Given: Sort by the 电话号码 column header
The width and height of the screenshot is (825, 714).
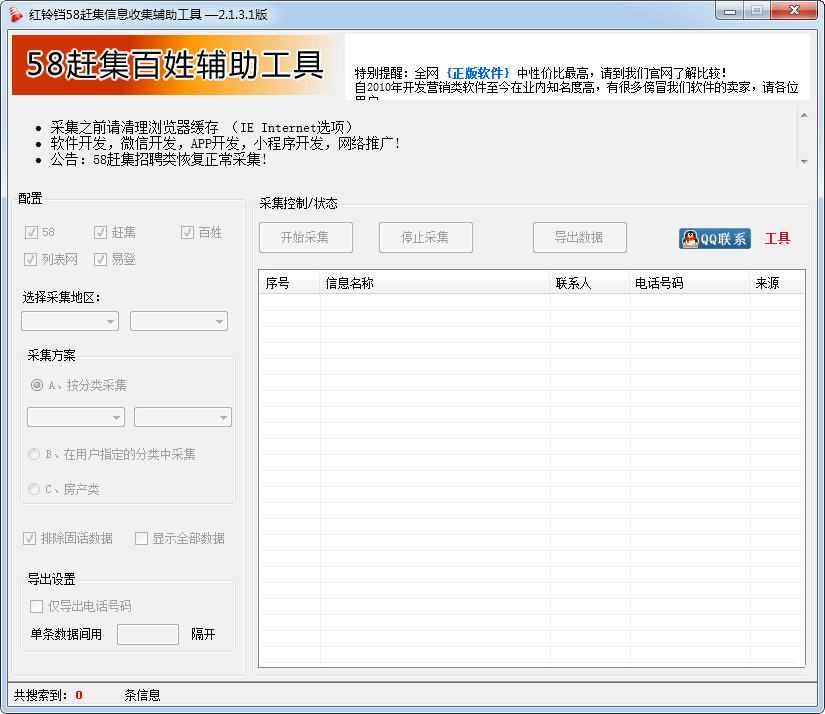Looking at the screenshot, I should tap(689, 283).
